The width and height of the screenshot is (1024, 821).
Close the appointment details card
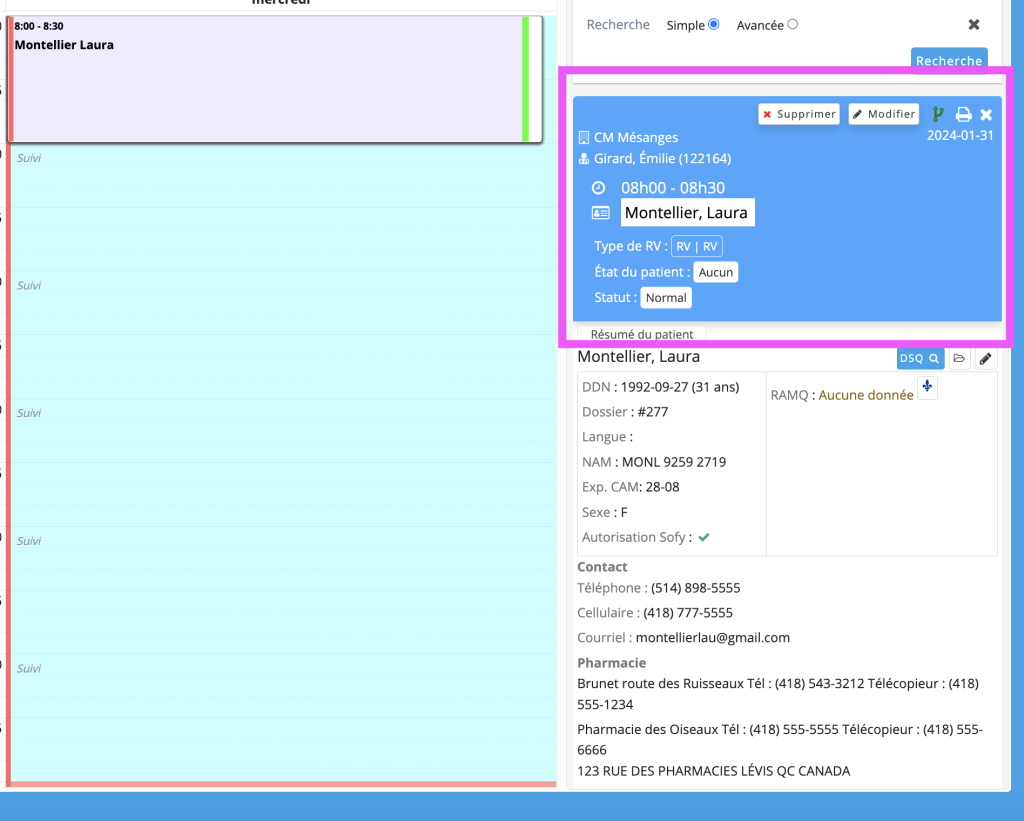(x=986, y=114)
